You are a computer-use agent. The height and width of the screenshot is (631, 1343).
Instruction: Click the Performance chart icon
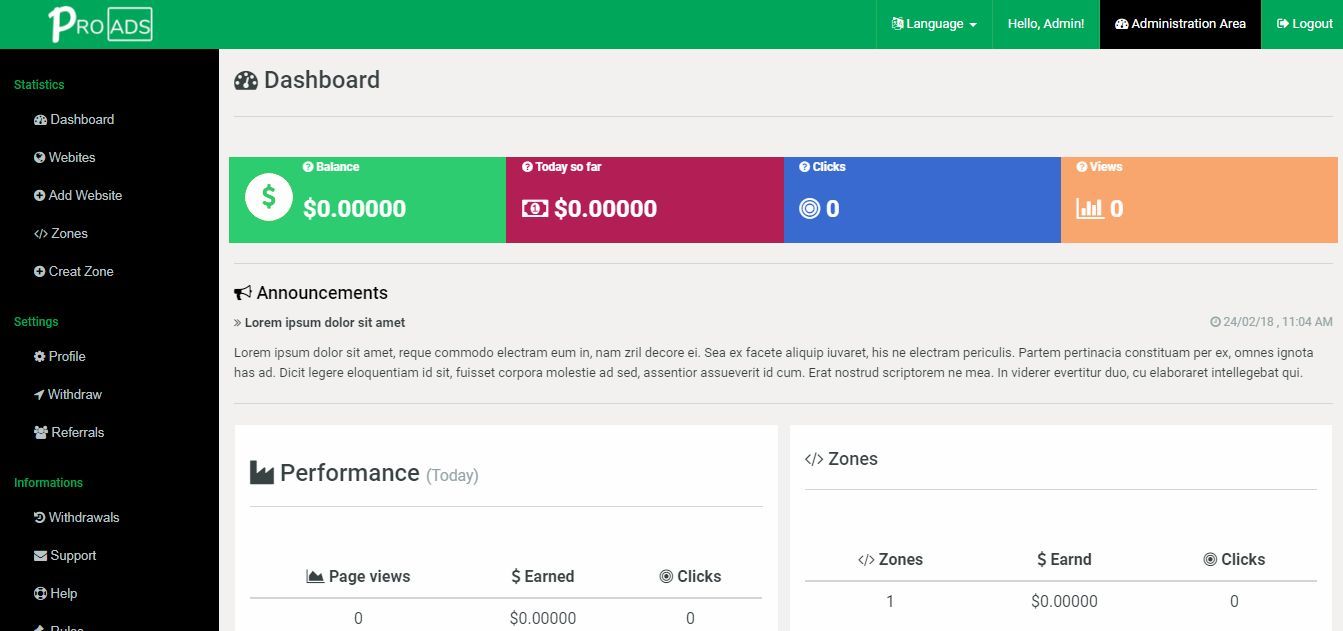tap(262, 472)
